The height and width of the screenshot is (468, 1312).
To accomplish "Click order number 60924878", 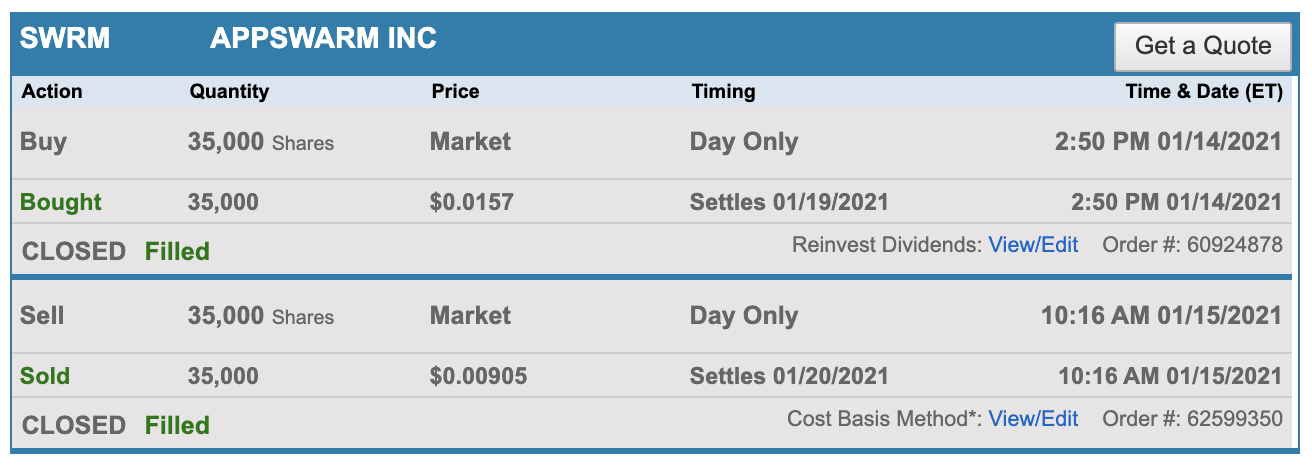I will 1234,245.
